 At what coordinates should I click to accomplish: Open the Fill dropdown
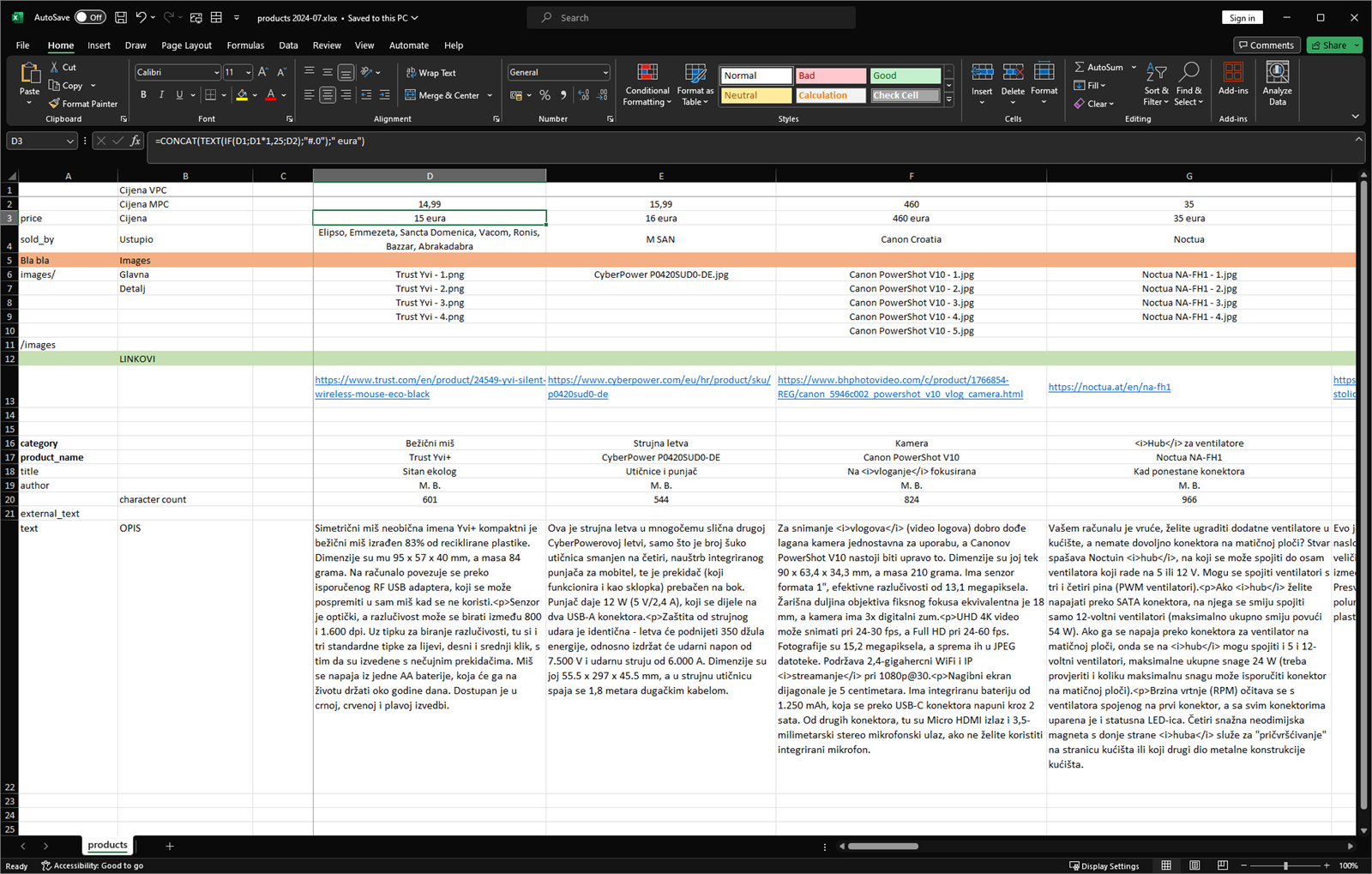(1091, 86)
